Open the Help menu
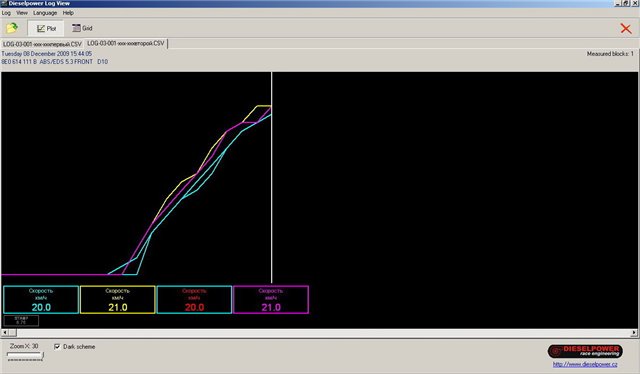640x374 pixels. pos(68,13)
